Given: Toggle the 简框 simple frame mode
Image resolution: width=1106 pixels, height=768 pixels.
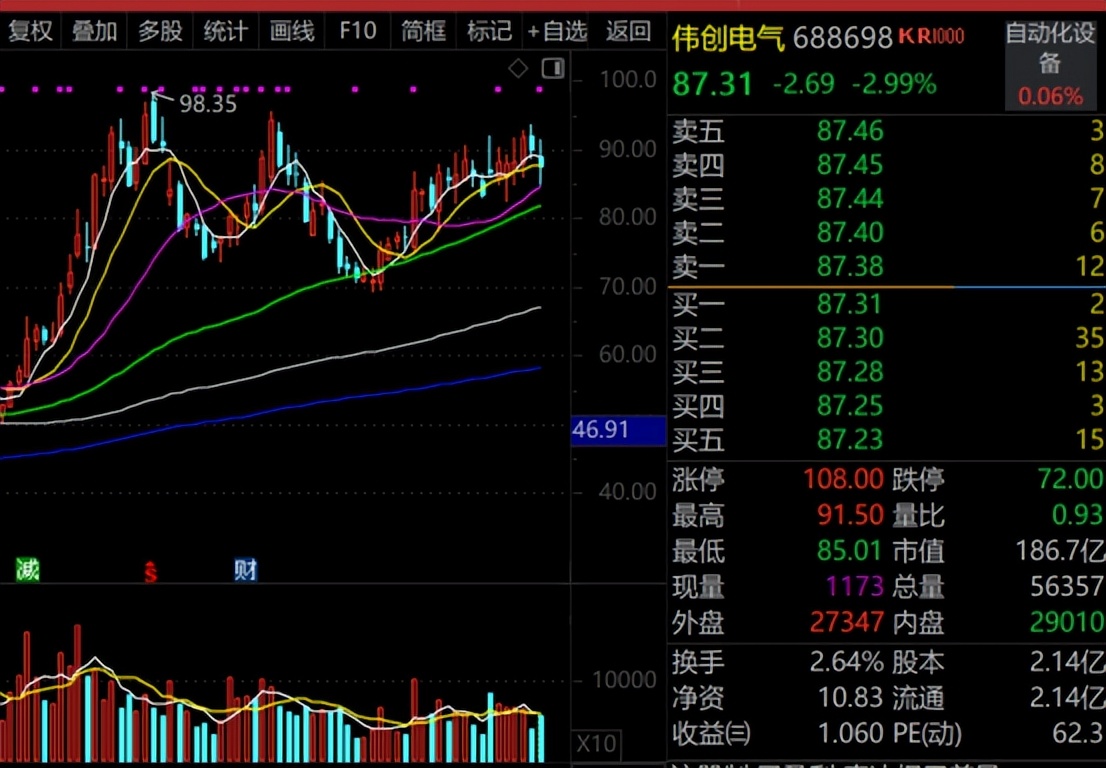Looking at the screenshot, I should (423, 31).
